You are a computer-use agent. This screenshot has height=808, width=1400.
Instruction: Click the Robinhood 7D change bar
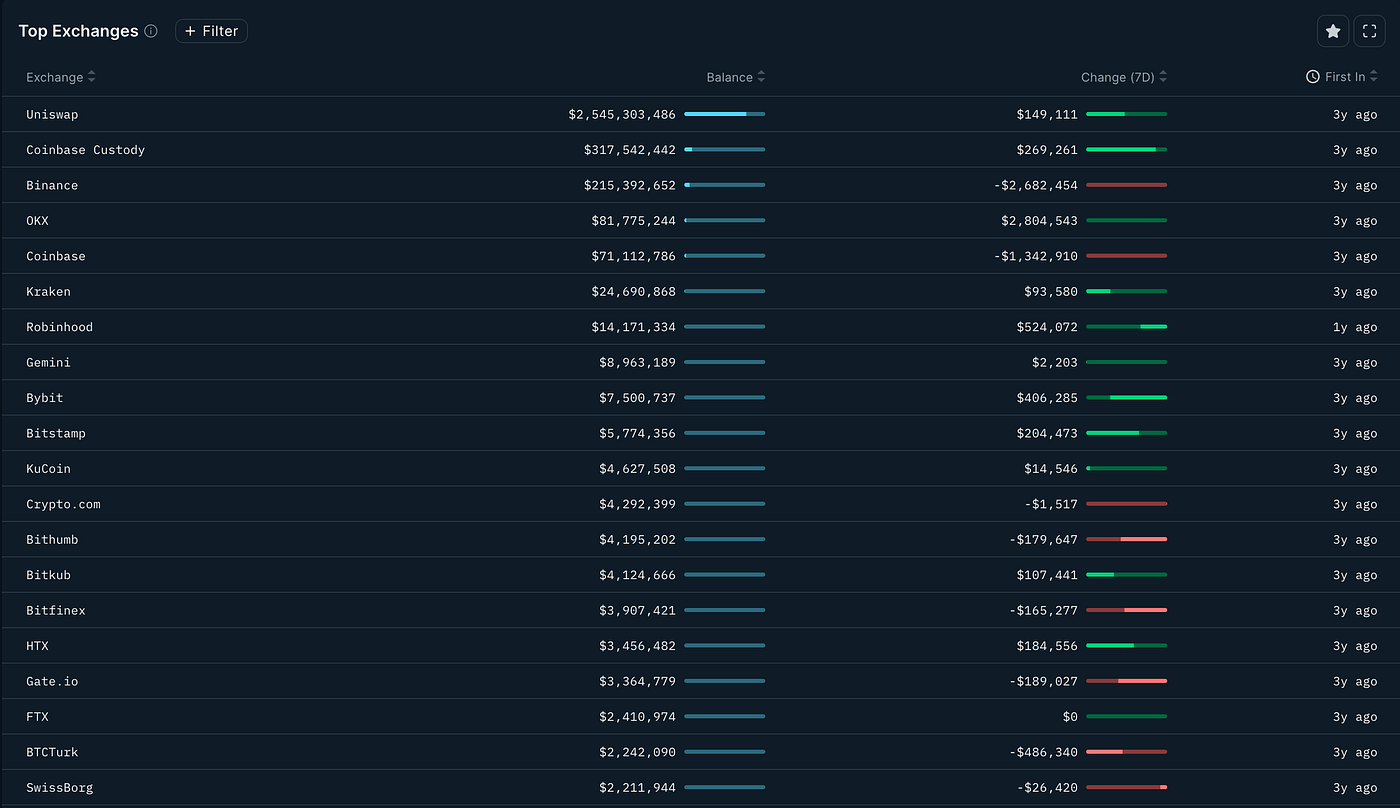point(1127,327)
